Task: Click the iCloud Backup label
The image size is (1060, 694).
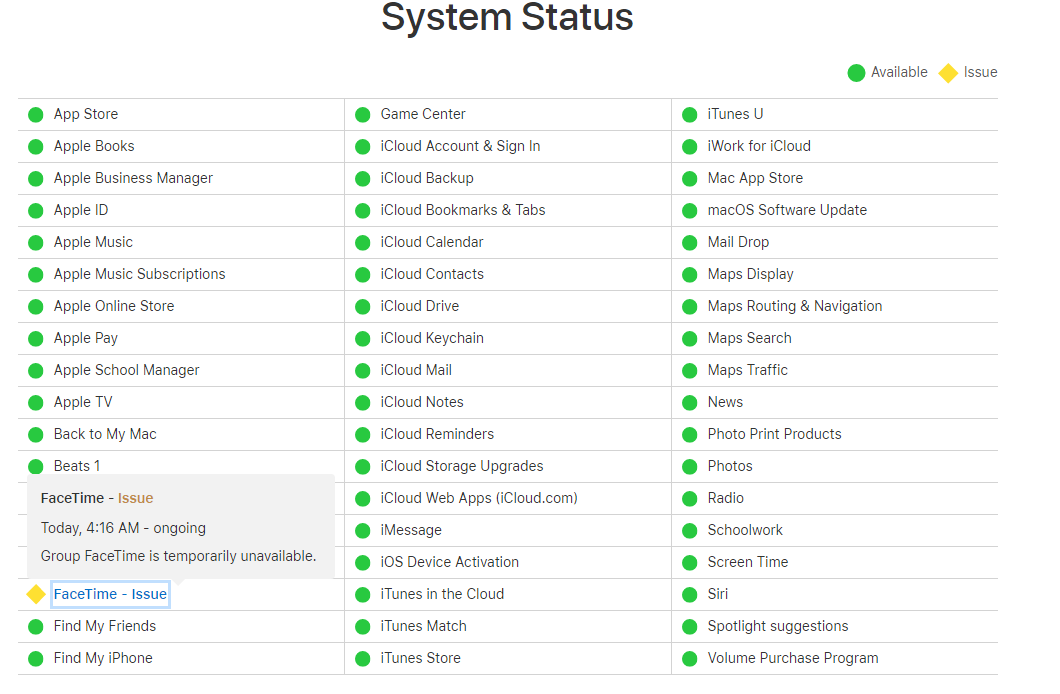Action: 427,178
